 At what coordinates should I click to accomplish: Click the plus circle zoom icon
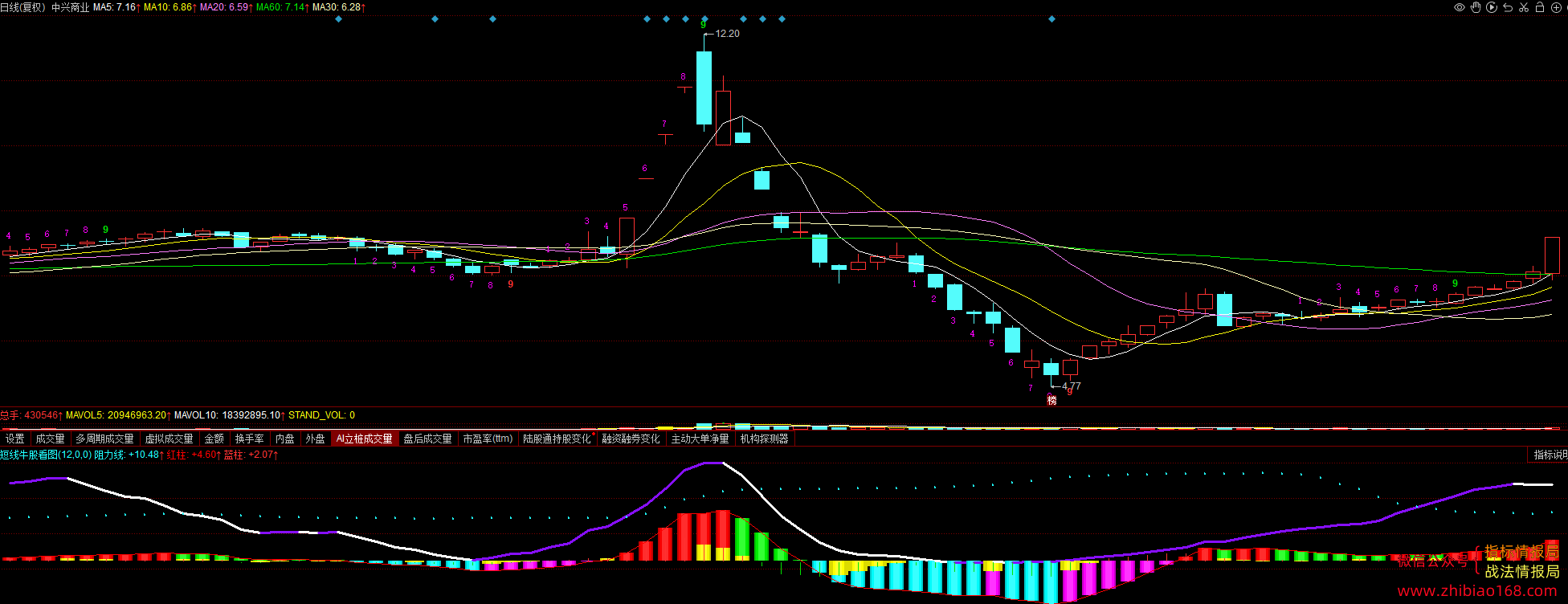[1556, 7]
